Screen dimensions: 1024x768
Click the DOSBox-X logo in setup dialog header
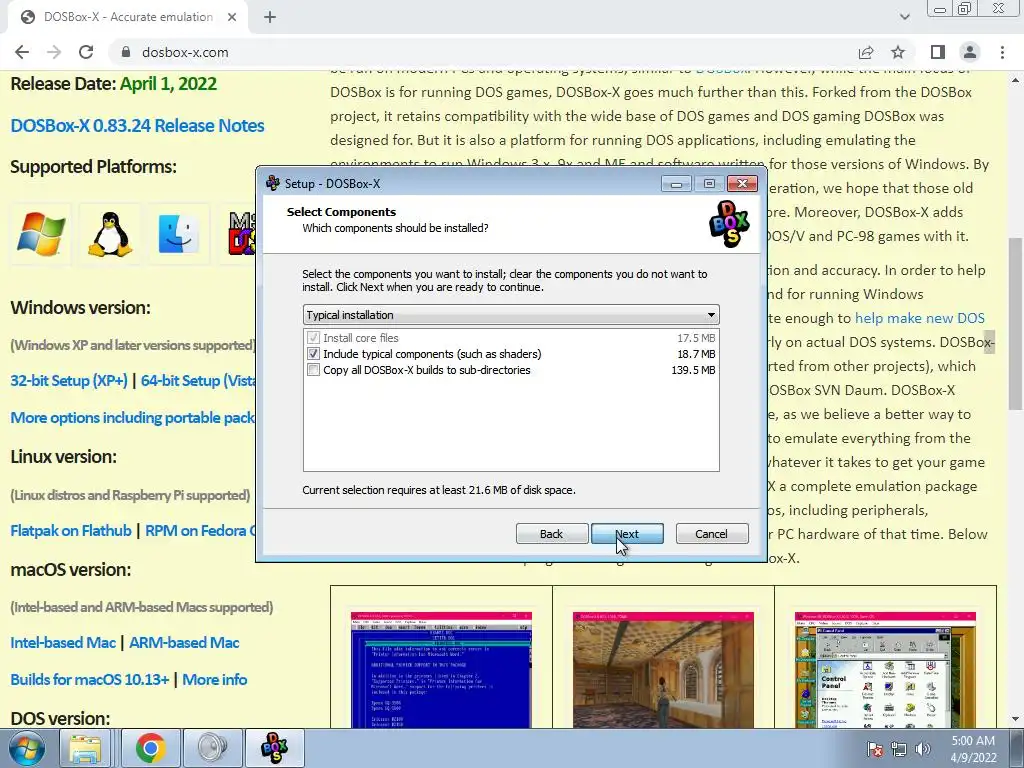729,224
